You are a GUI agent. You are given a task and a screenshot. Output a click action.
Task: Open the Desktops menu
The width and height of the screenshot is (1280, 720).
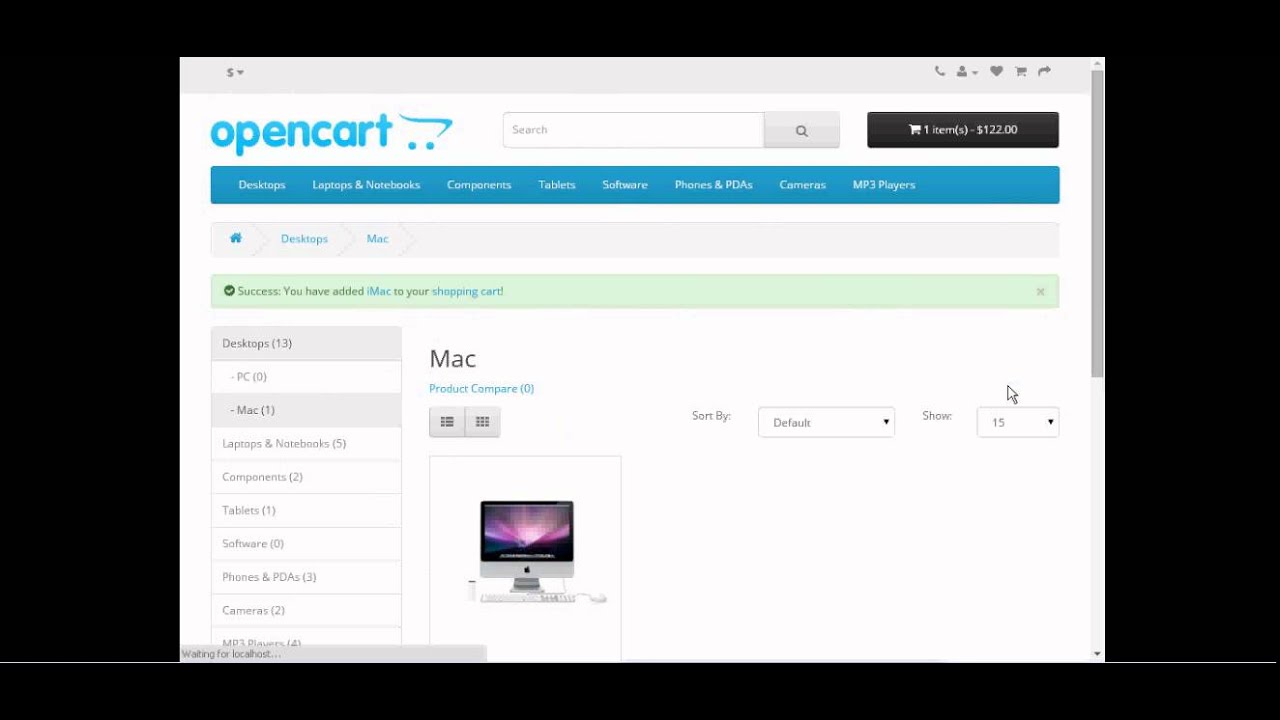coord(262,185)
